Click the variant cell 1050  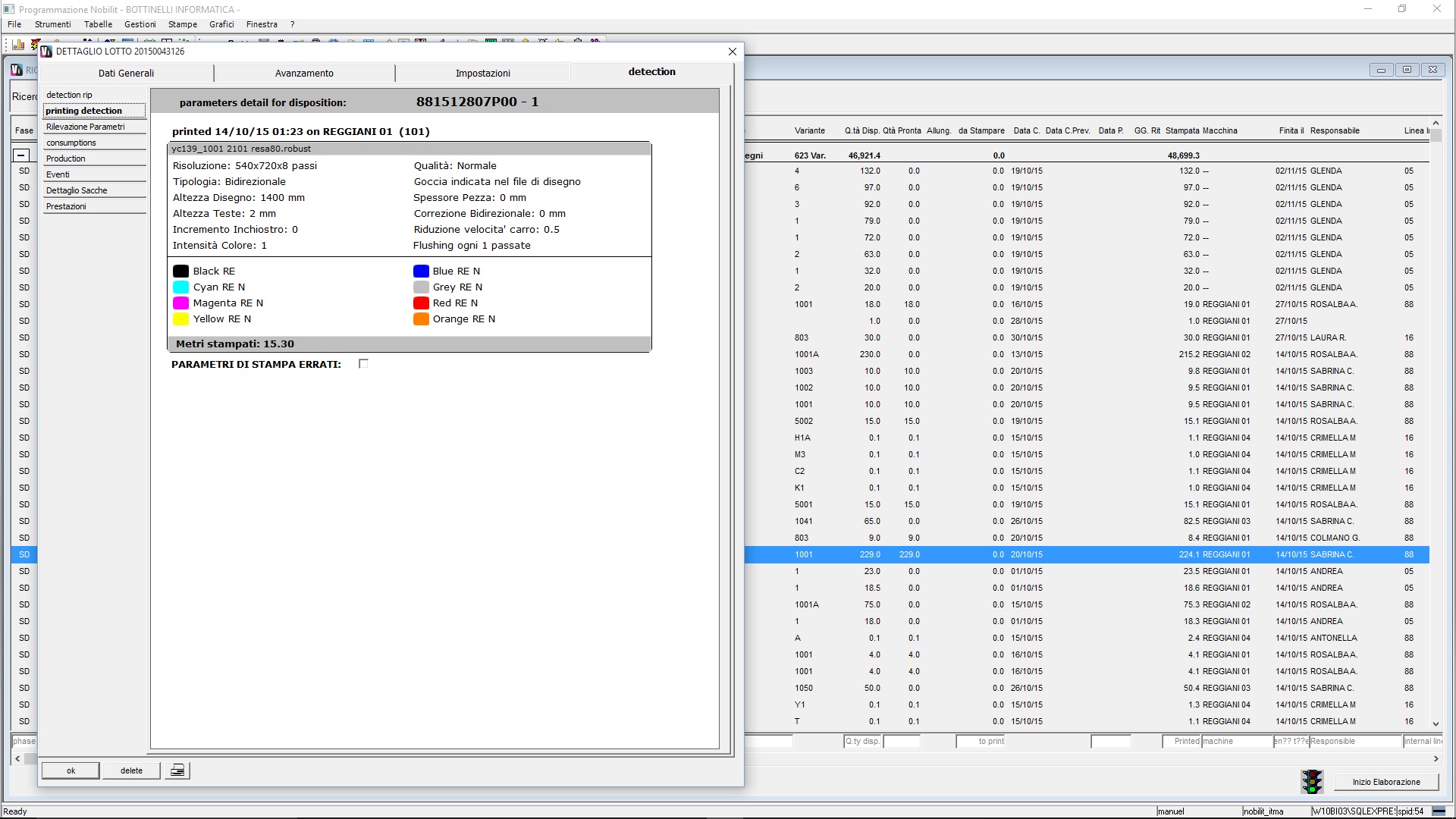pos(803,689)
